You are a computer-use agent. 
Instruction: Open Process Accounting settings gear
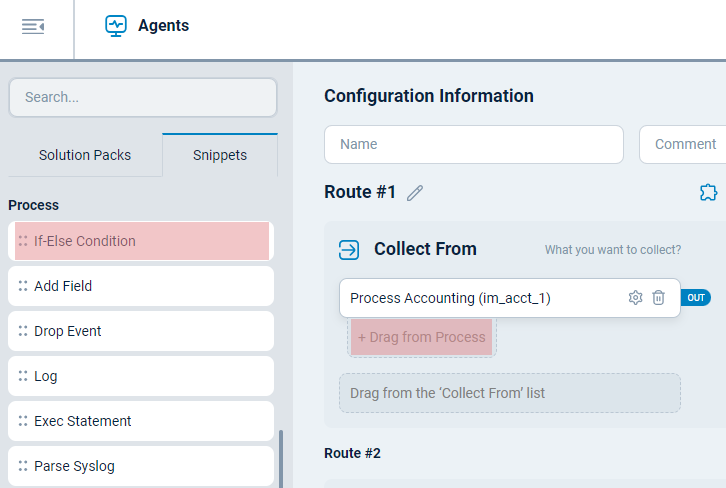635,298
